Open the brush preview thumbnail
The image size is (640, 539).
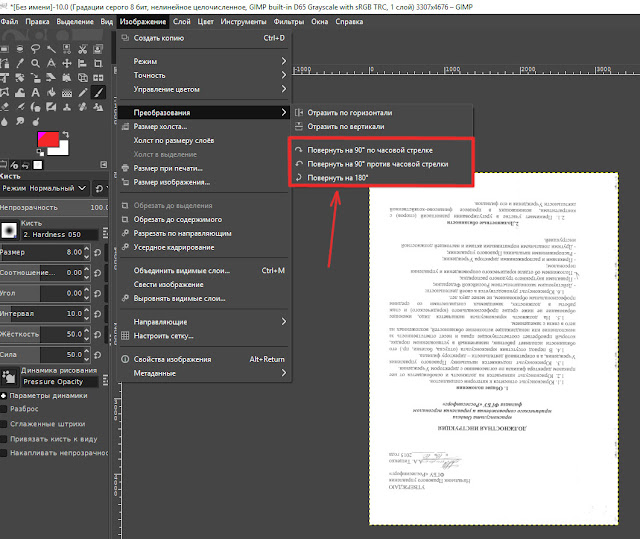(x=9, y=231)
